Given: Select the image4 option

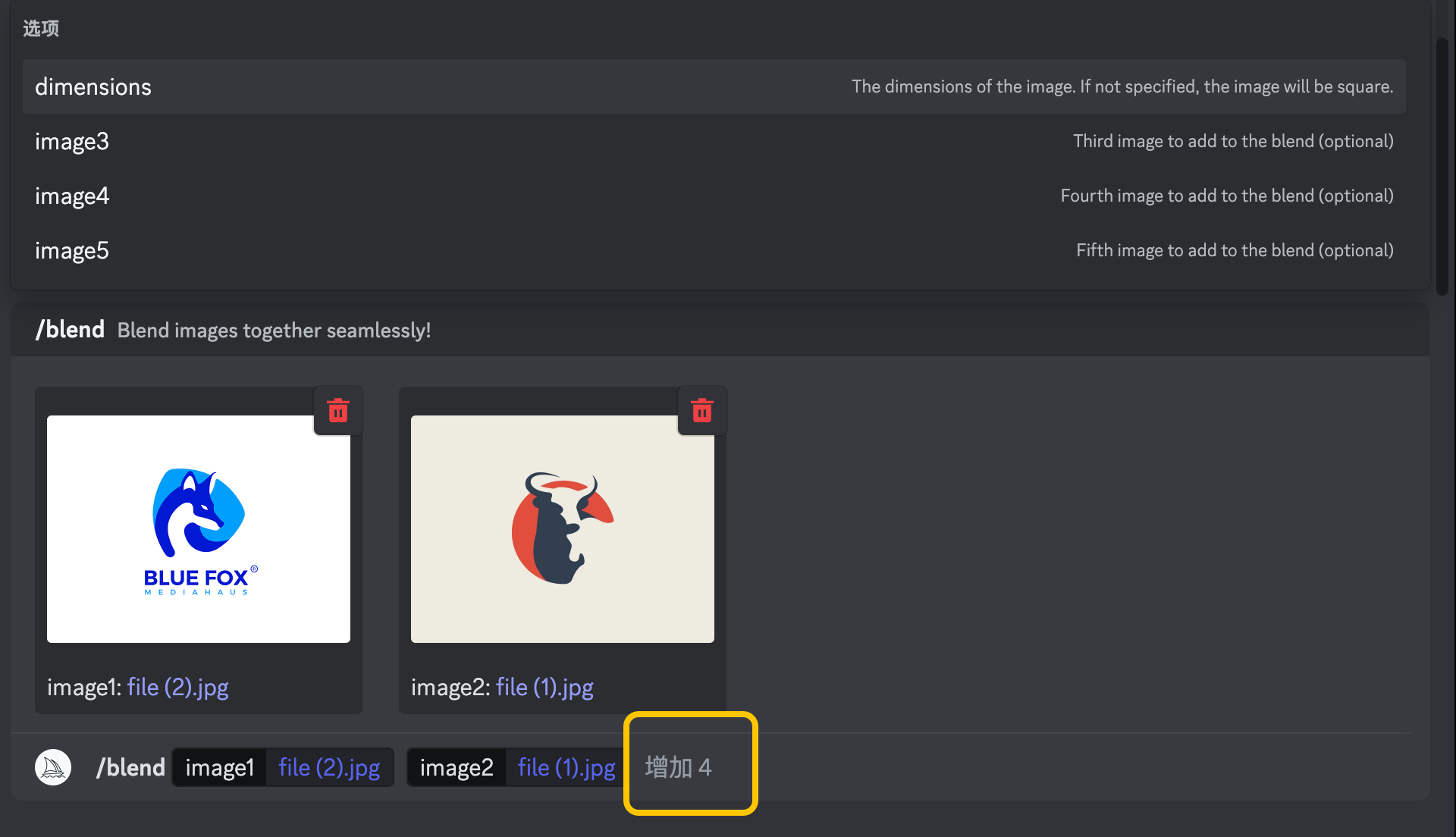Looking at the screenshot, I should pos(714,196).
